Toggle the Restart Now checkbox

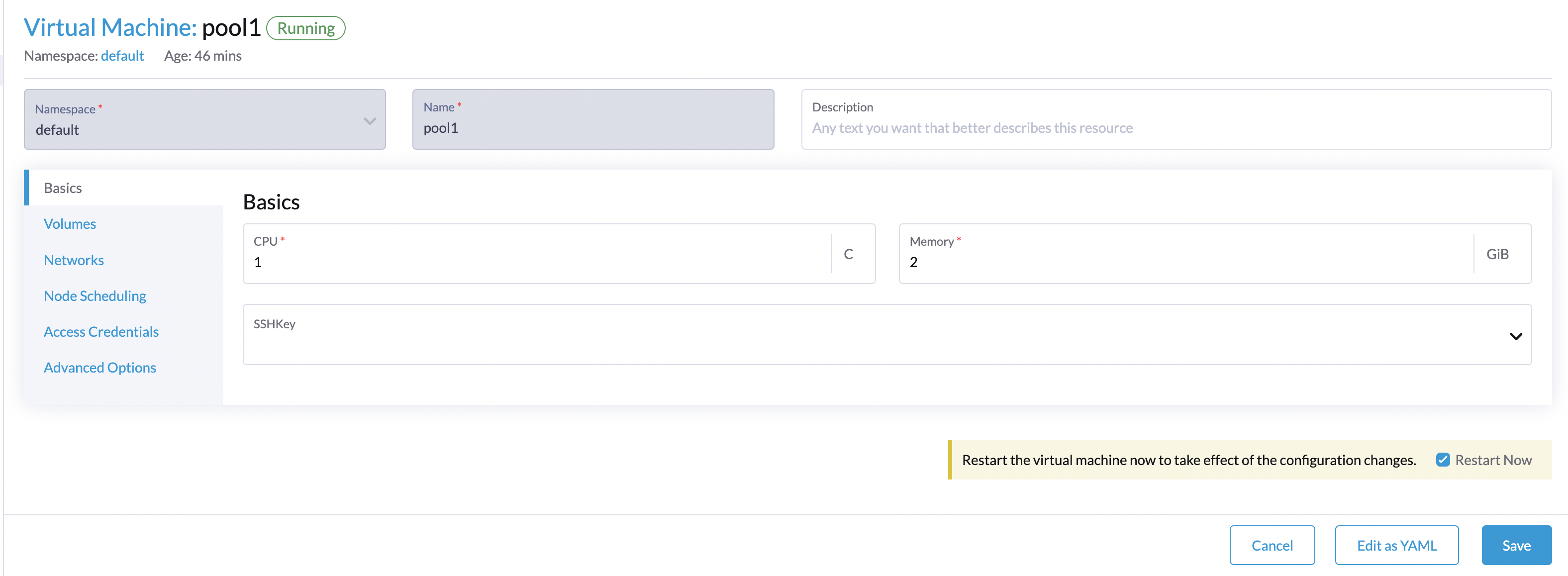[1442, 460]
